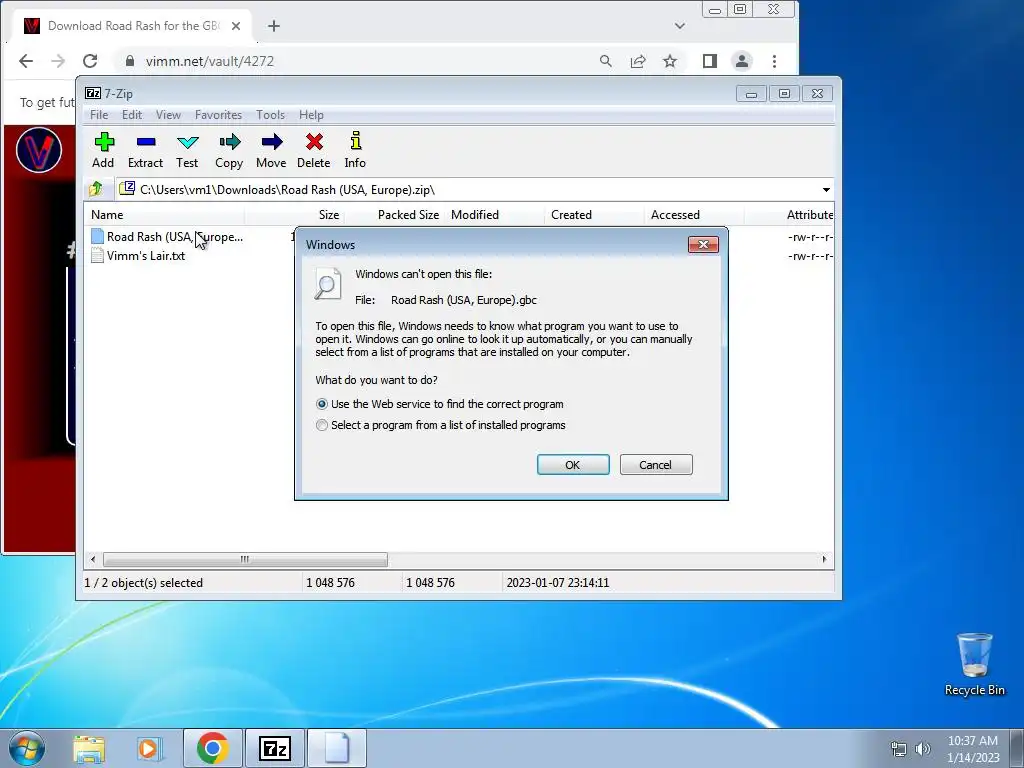1024x768 pixels.
Task: Click Chrome share page icon
Action: 638,61
